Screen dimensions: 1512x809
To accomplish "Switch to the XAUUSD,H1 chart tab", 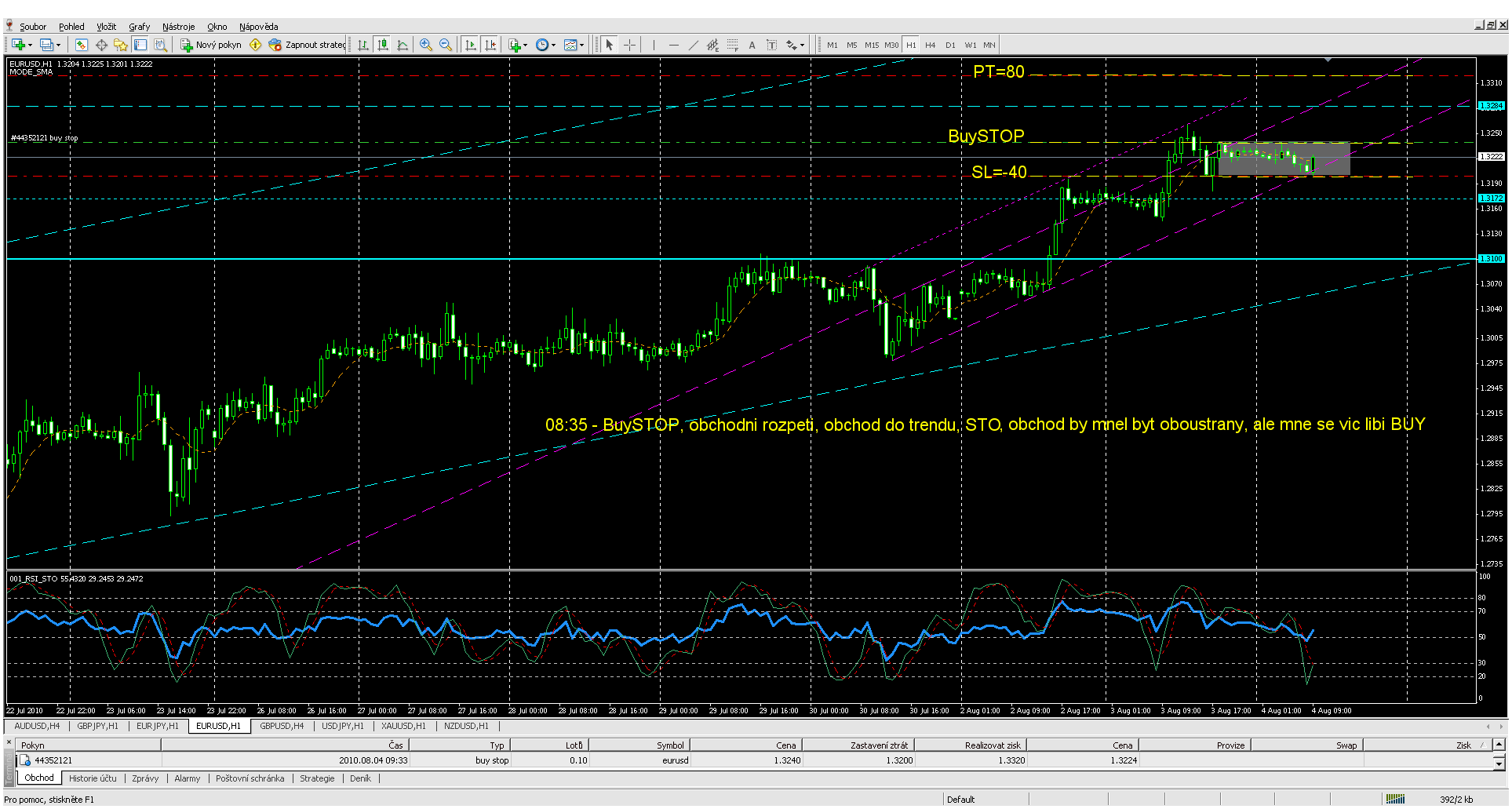I will tap(403, 726).
